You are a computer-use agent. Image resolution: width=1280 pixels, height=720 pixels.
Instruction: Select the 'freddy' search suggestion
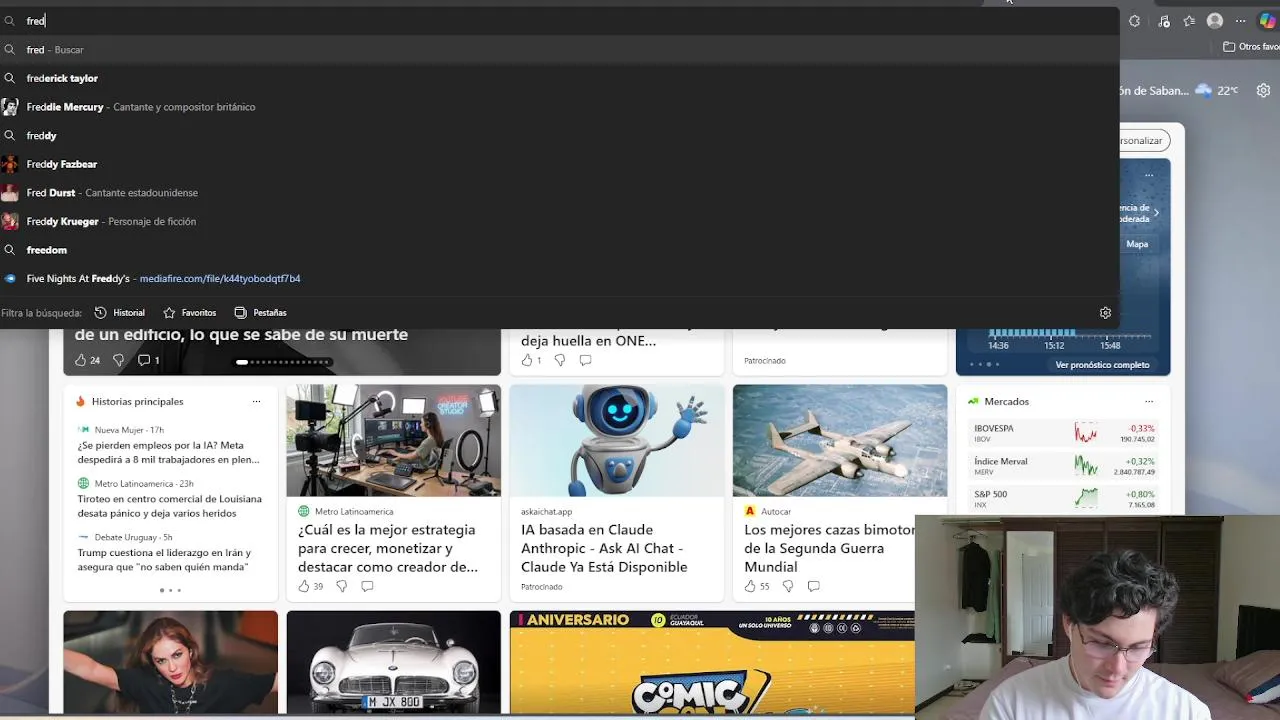click(560, 136)
